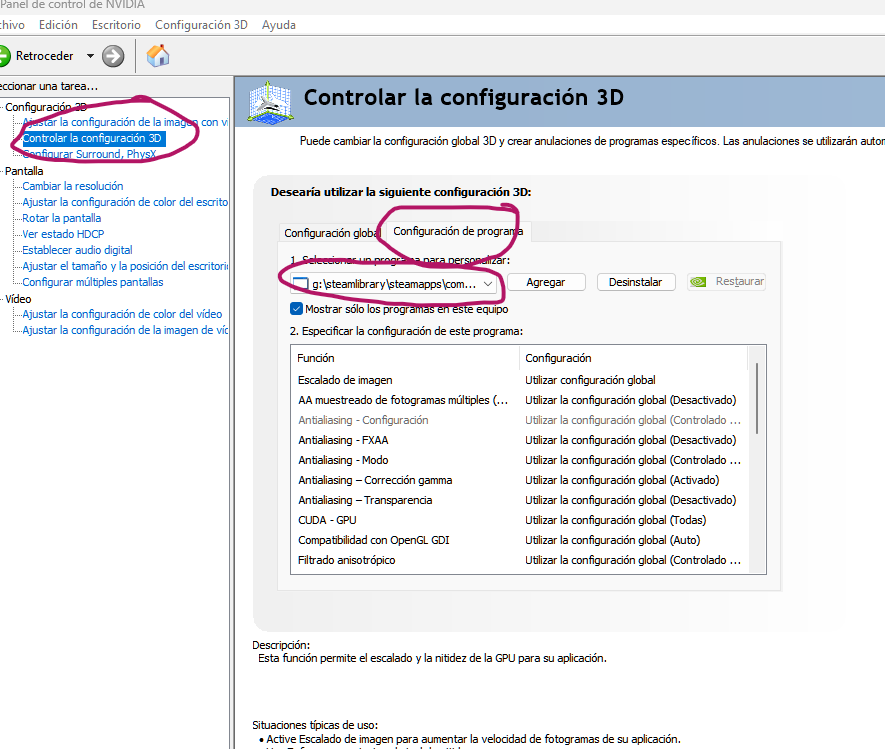Select AA muestreado de fotogramas múltiples row

pos(519,400)
